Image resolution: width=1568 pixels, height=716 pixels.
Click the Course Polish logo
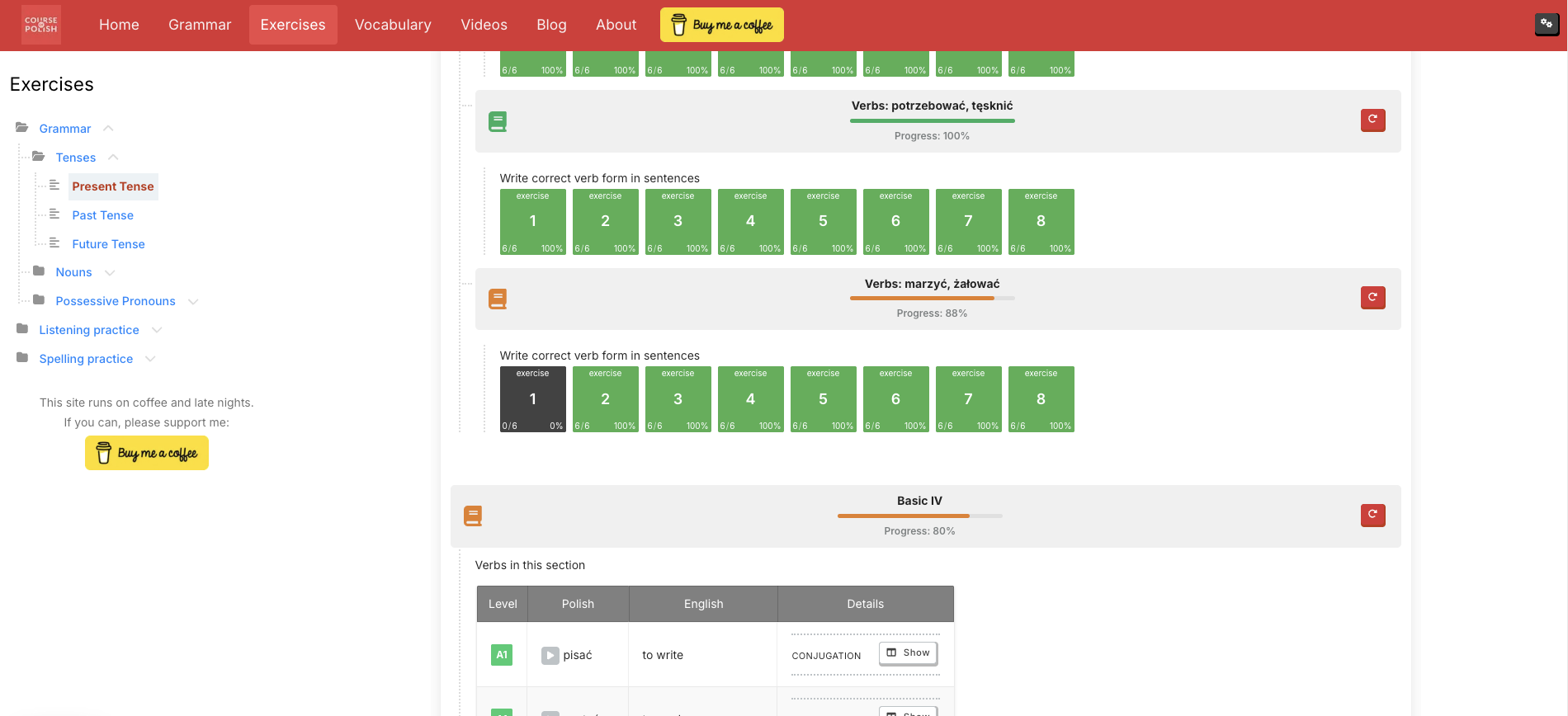coord(41,25)
